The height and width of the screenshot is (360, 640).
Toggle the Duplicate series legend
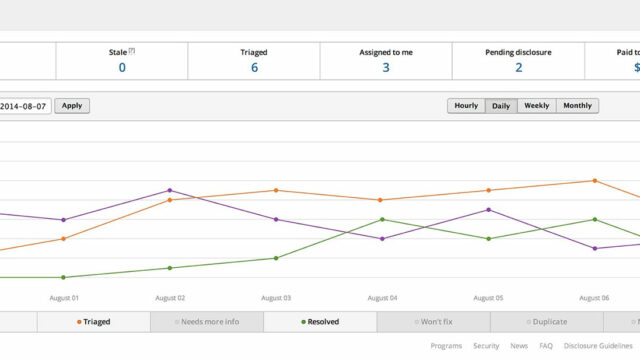coord(547,322)
